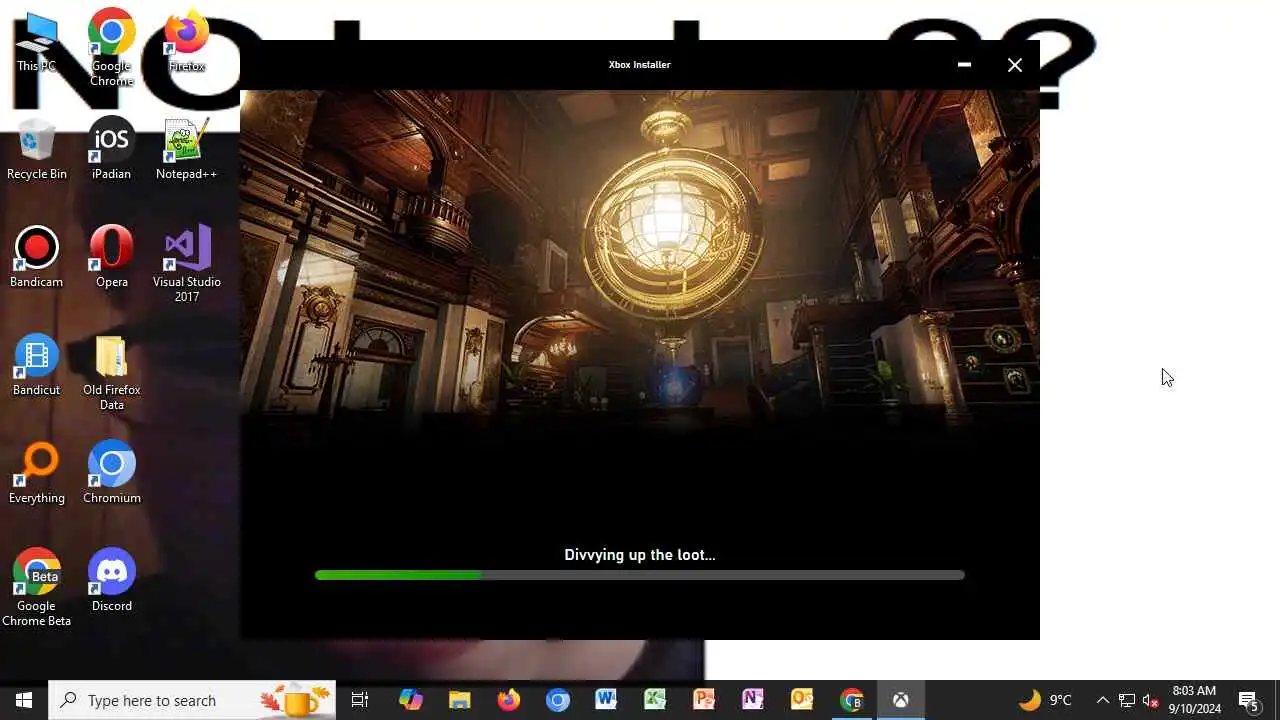Open Outlook from the taskbar
Viewport: 1280px width, 720px height.
[x=802, y=700]
